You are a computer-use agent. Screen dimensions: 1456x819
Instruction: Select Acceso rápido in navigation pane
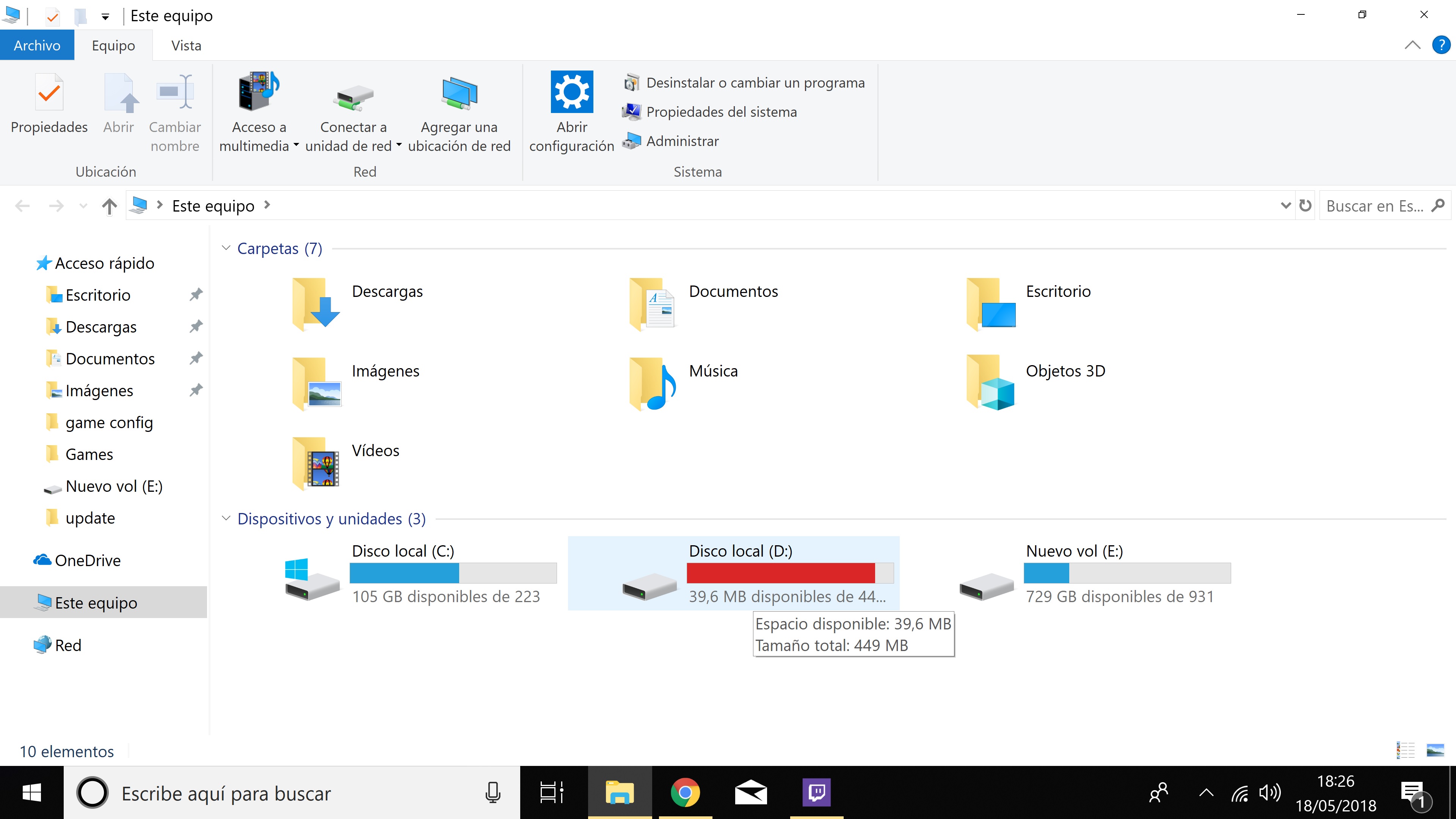(x=104, y=264)
